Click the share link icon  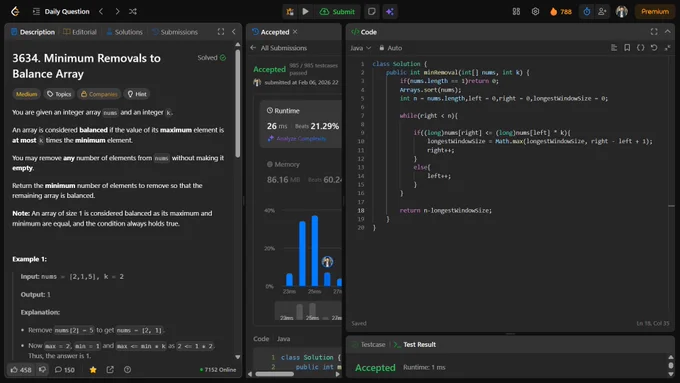tap(110, 370)
